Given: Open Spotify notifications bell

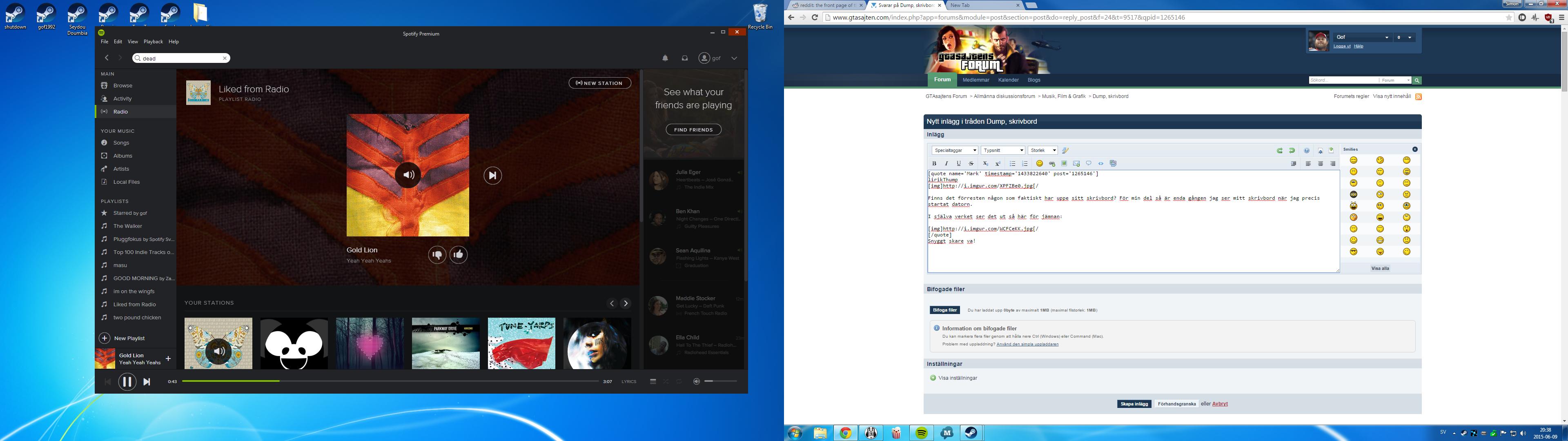Looking at the screenshot, I should 665,58.
